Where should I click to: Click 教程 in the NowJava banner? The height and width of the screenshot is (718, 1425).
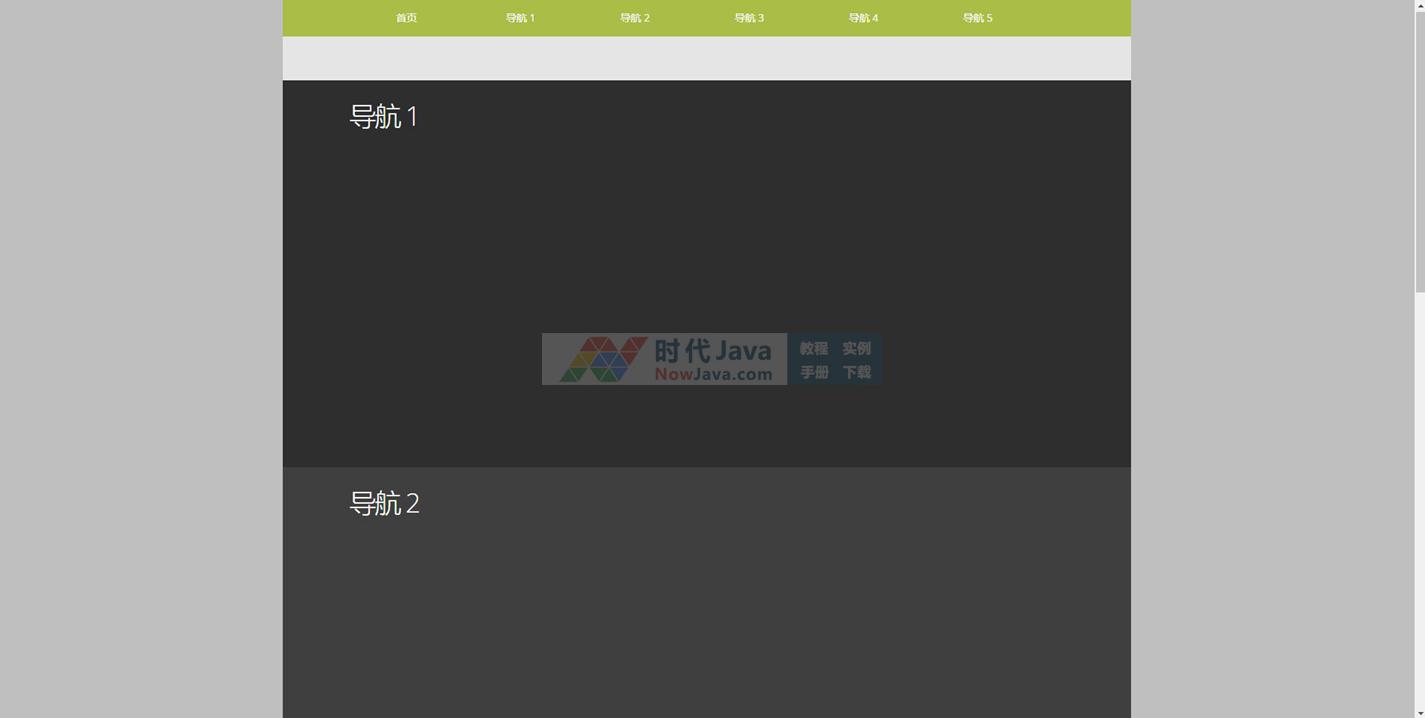[x=813, y=348]
